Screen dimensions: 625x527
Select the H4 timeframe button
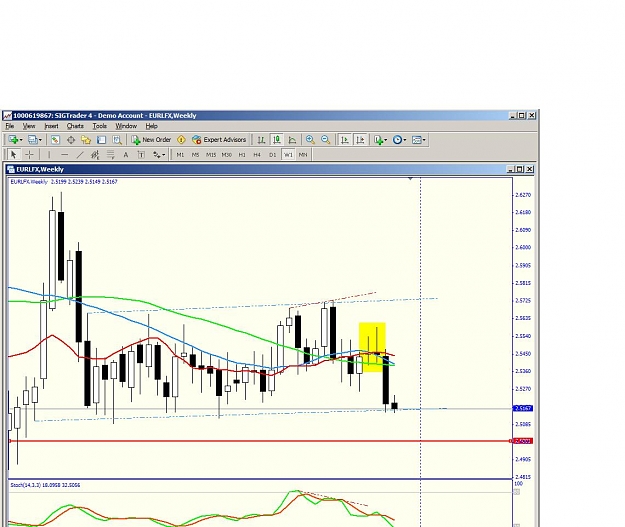257,155
